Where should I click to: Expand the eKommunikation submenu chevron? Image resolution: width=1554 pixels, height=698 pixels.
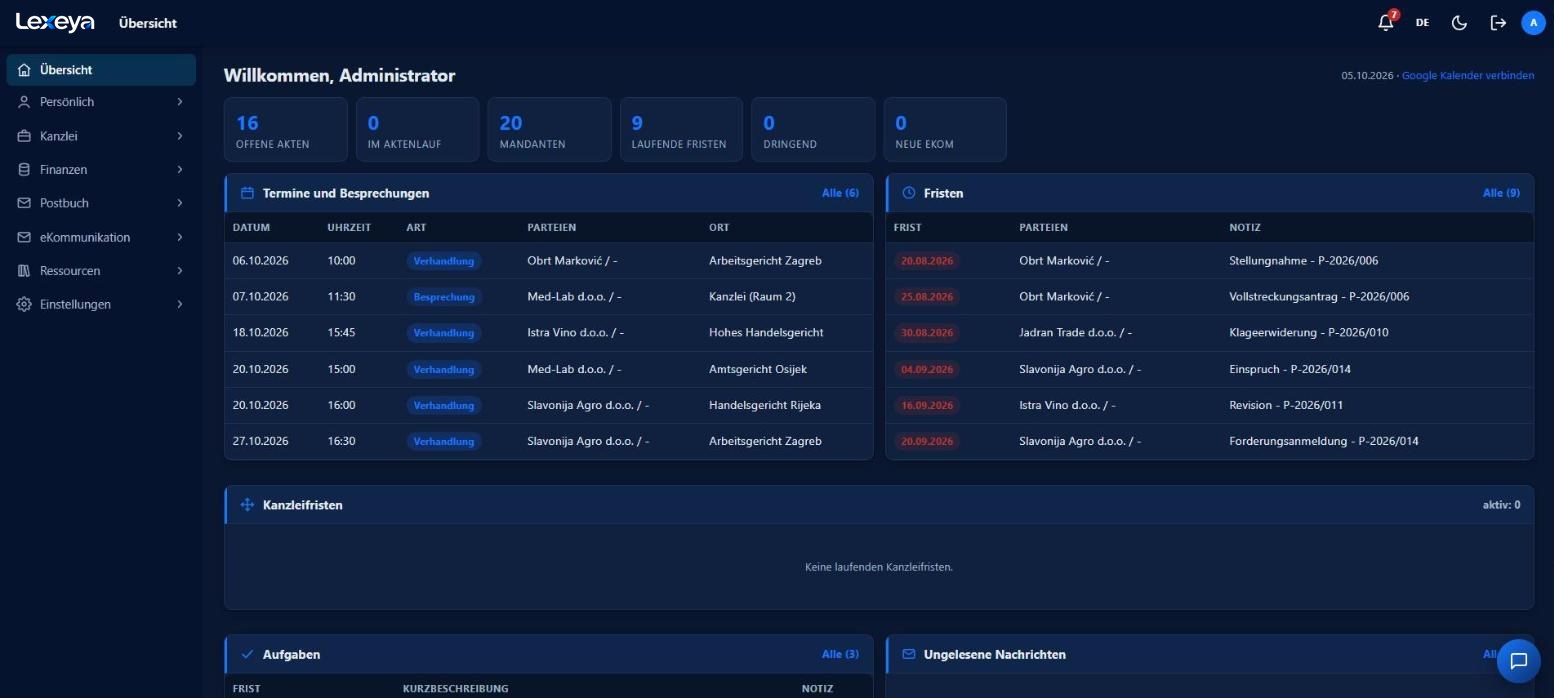coord(180,237)
